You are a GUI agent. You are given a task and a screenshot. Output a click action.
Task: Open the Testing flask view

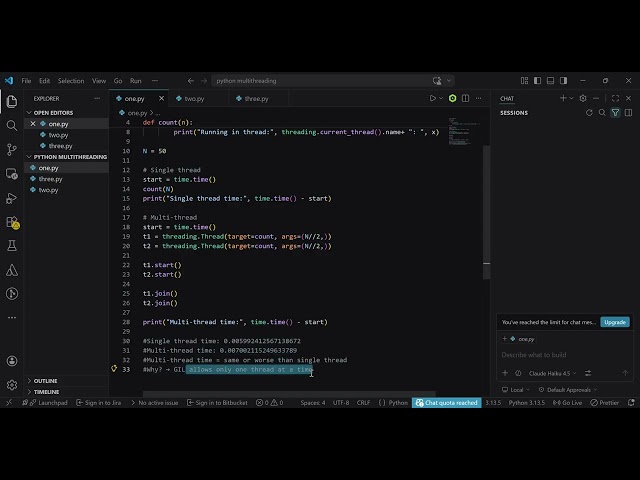coord(12,246)
